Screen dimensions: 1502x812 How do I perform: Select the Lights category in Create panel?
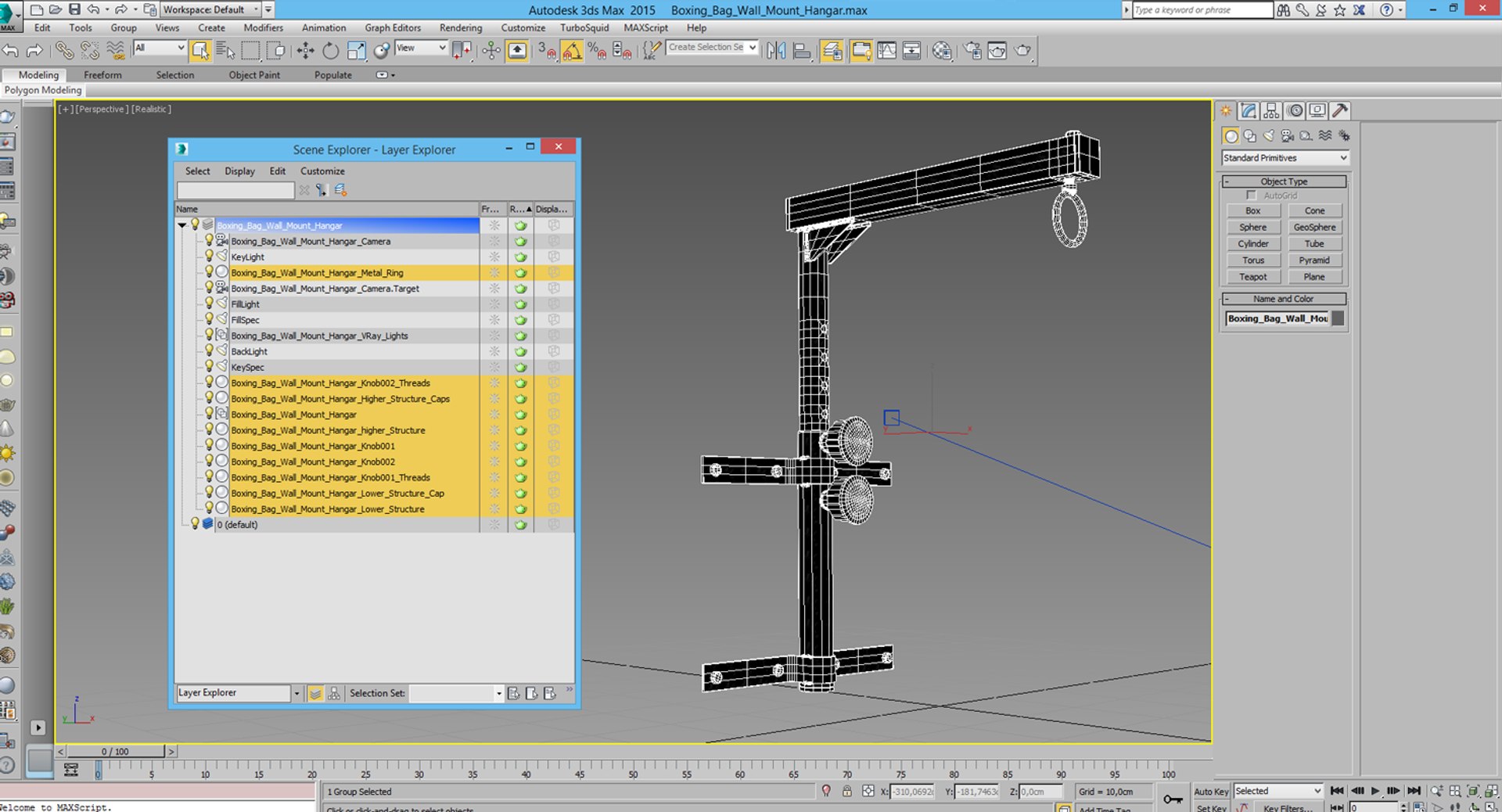[x=1269, y=135]
